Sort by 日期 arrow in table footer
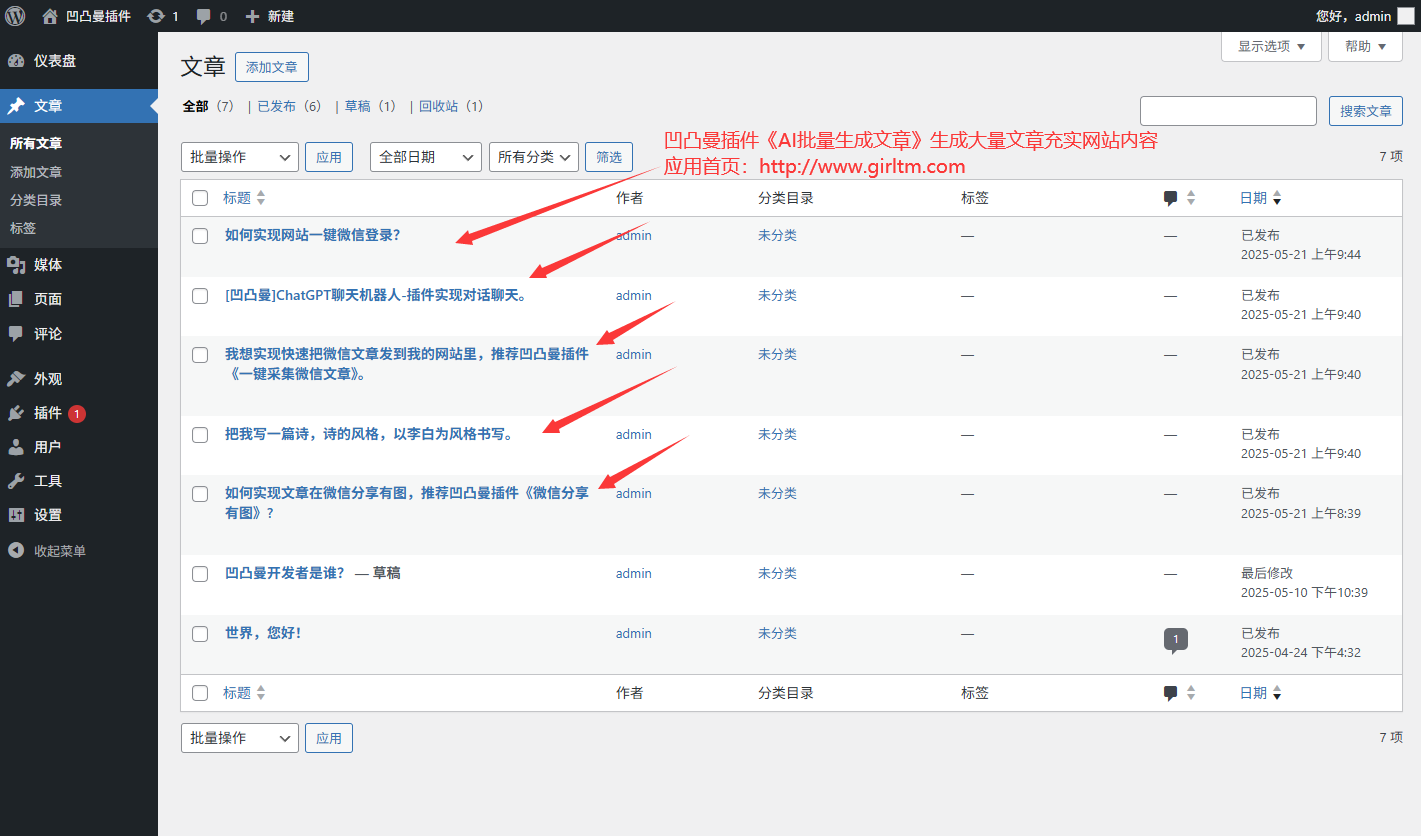This screenshot has width=1421, height=836. [1277, 694]
